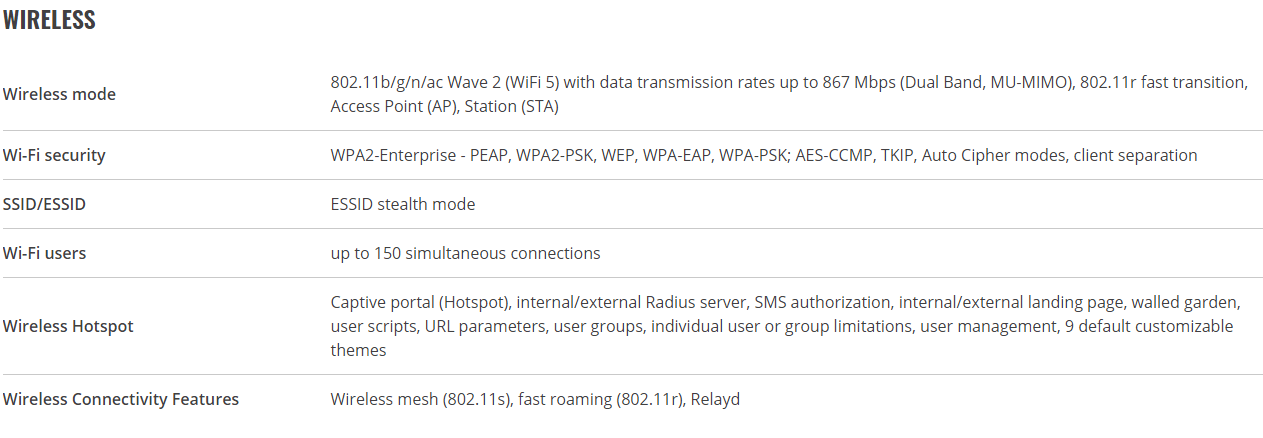Click the 802.11r fast transition text
This screenshot has width=1263, height=438.
pyautogui.click(x=1164, y=82)
